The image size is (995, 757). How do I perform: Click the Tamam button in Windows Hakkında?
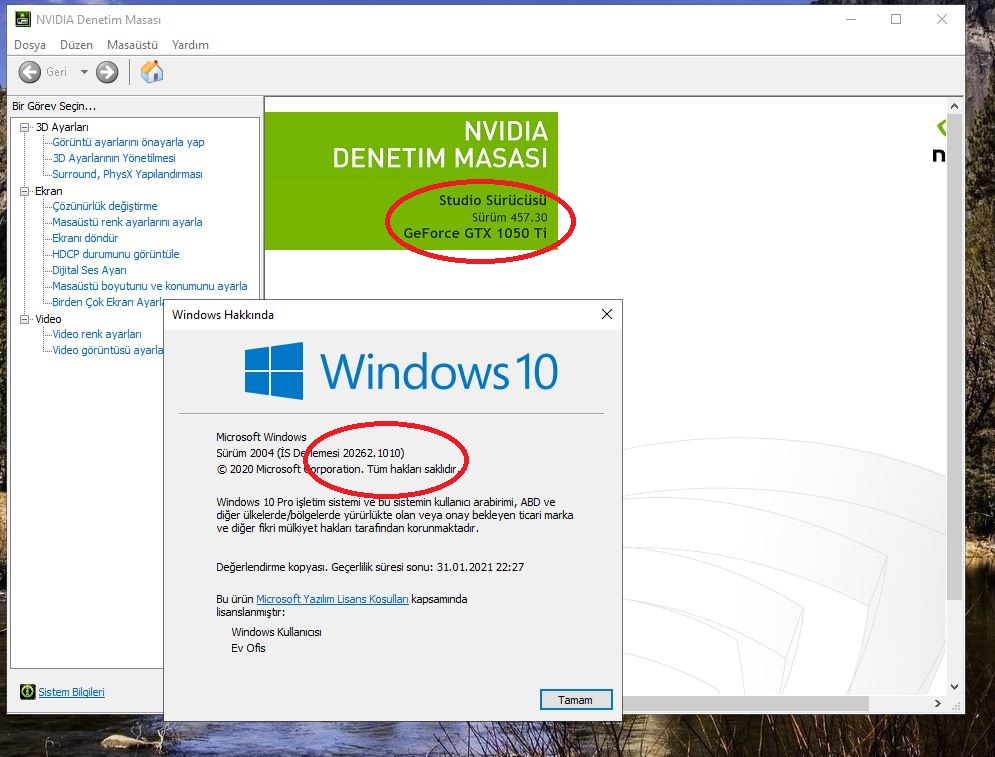pos(576,700)
